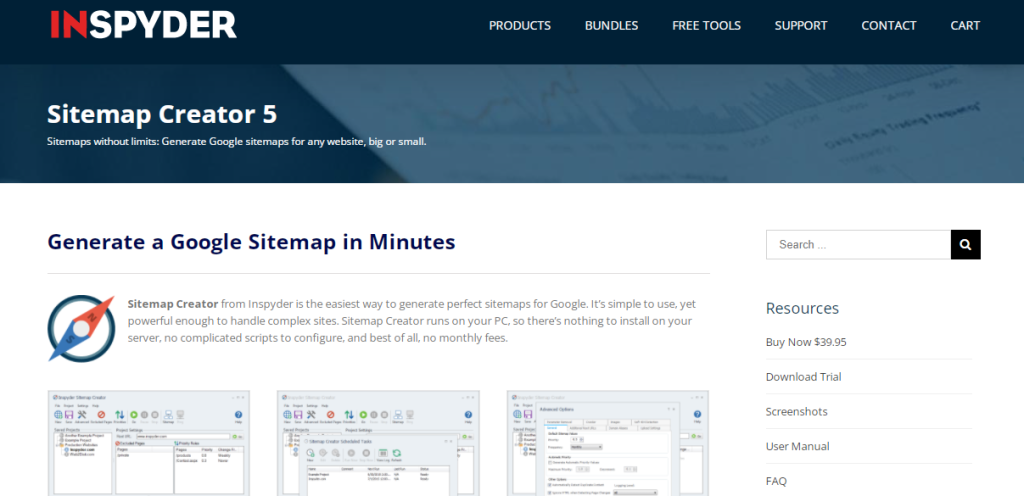Click the Resources sidebar heading

tap(802, 308)
